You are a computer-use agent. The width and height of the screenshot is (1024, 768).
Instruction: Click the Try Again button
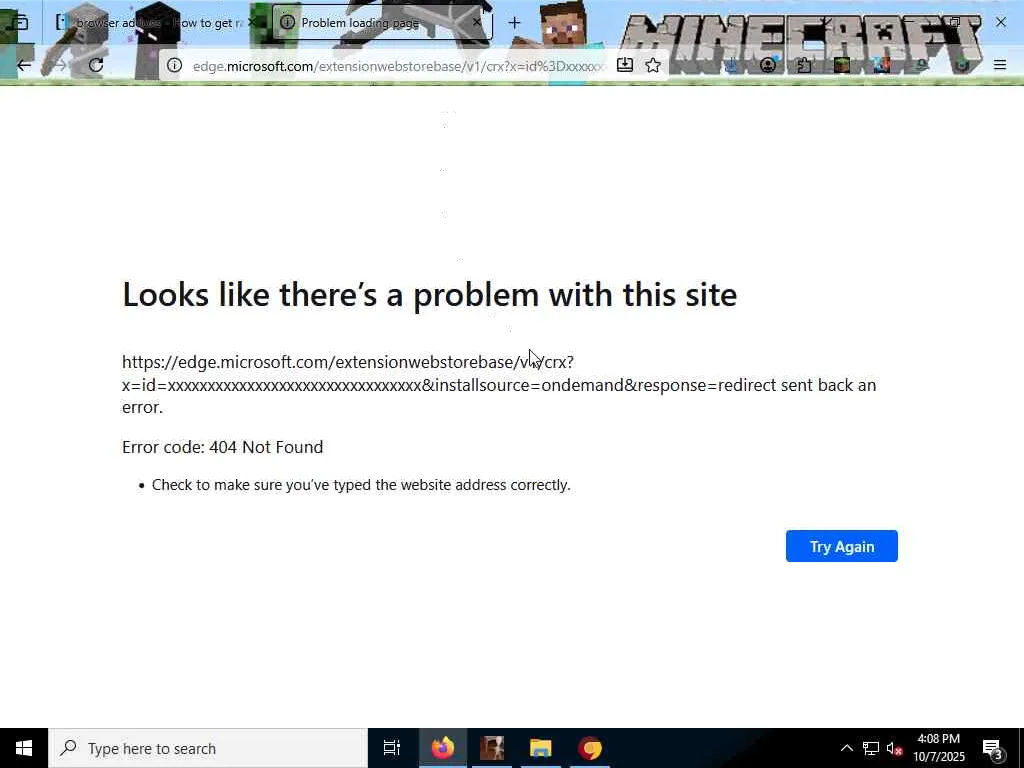coord(842,546)
